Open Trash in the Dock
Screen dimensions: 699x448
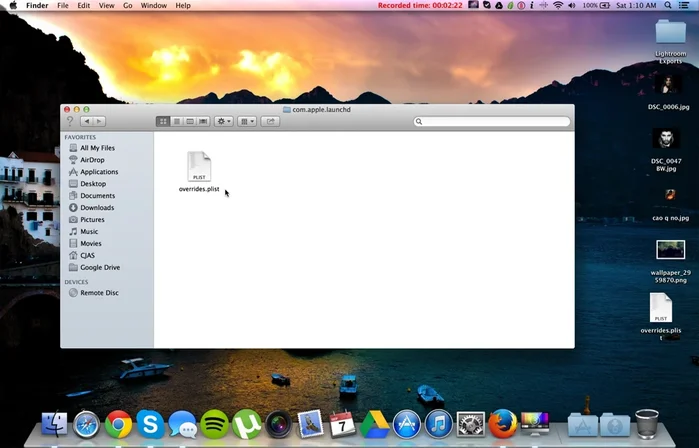pyautogui.click(x=647, y=424)
